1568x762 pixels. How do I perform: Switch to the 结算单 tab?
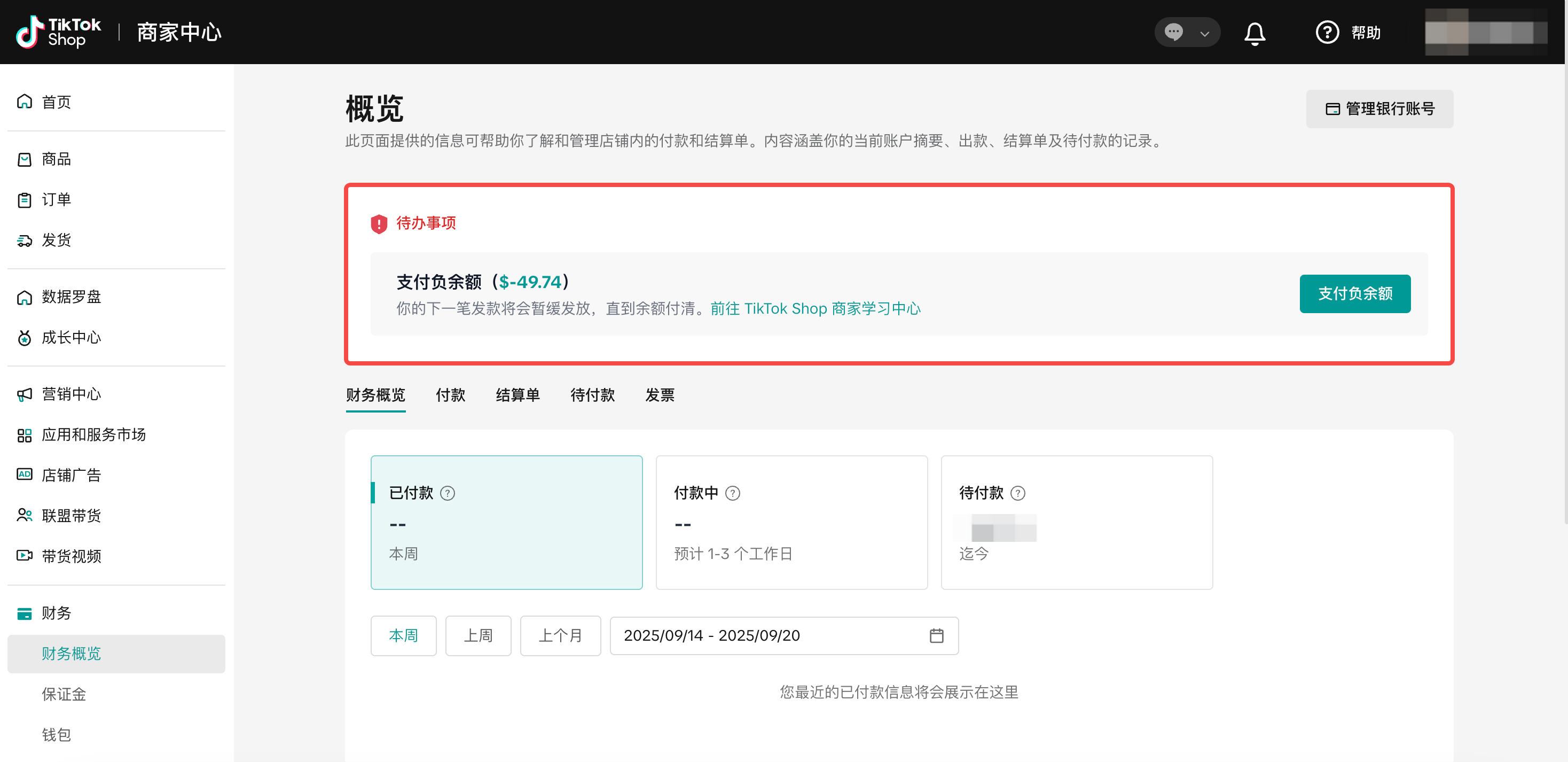[x=518, y=395]
